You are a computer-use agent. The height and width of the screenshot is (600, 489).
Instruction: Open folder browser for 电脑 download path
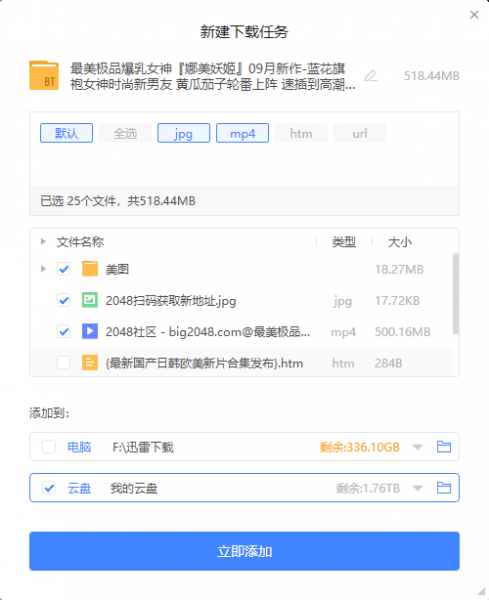point(444,447)
